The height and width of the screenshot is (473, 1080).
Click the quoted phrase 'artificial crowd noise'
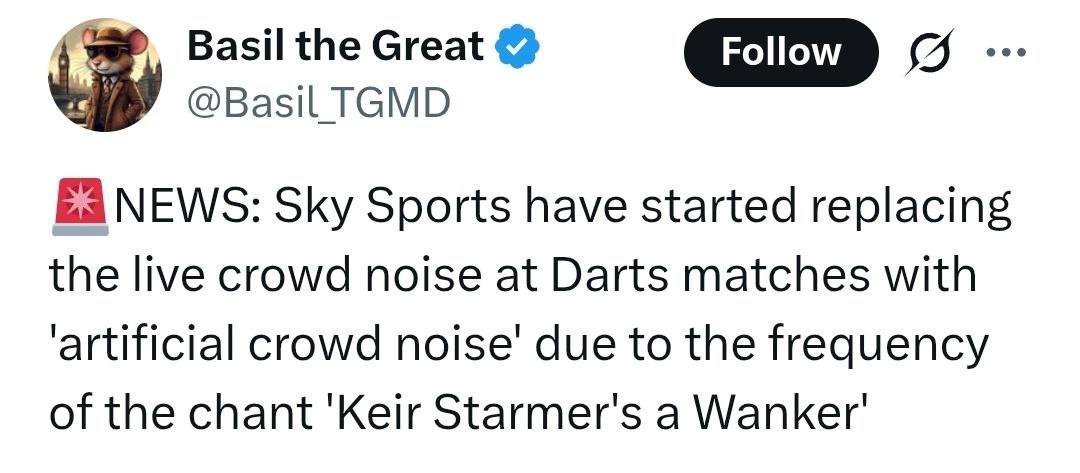(288, 344)
